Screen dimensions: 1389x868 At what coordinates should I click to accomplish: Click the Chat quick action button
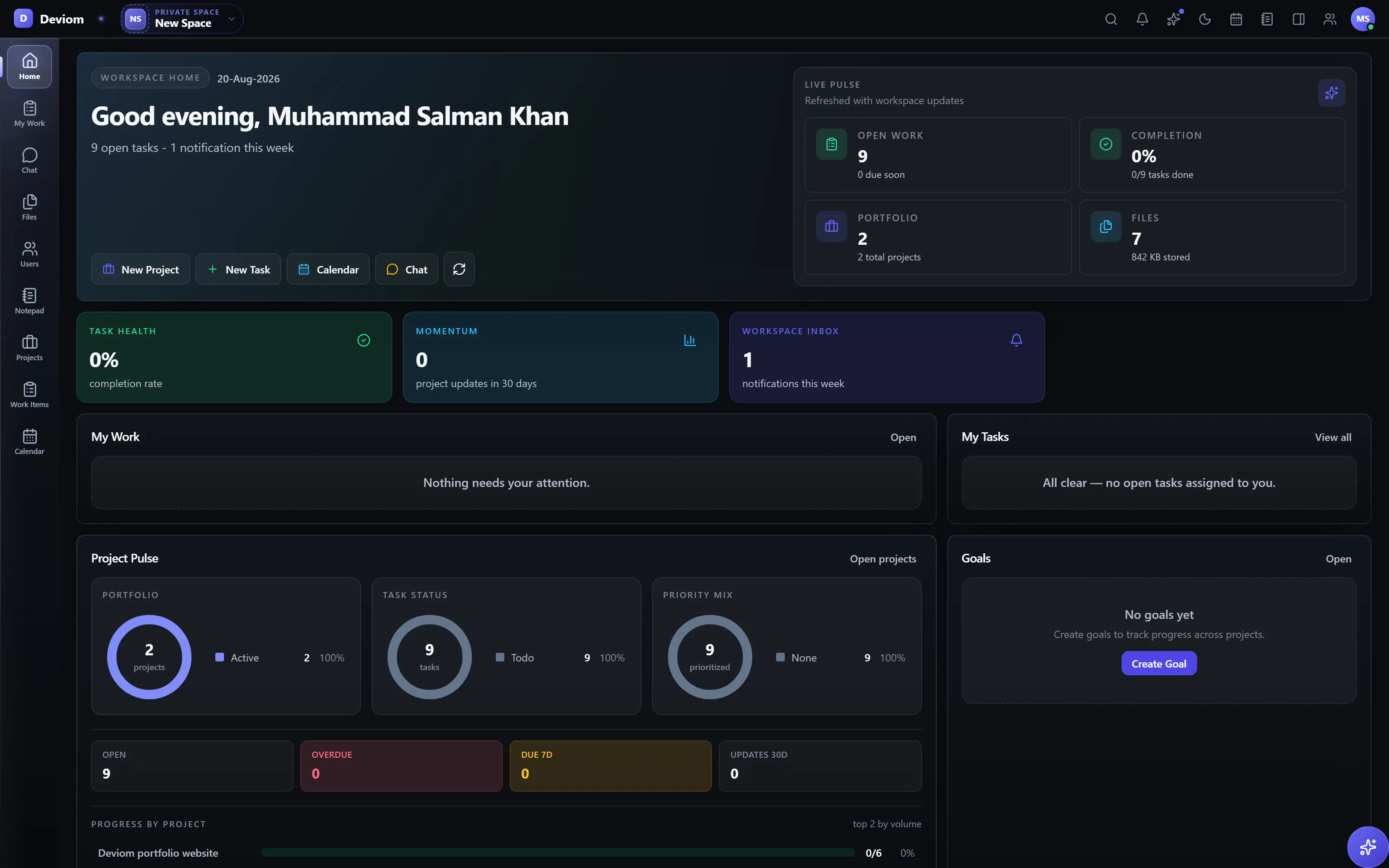point(406,269)
